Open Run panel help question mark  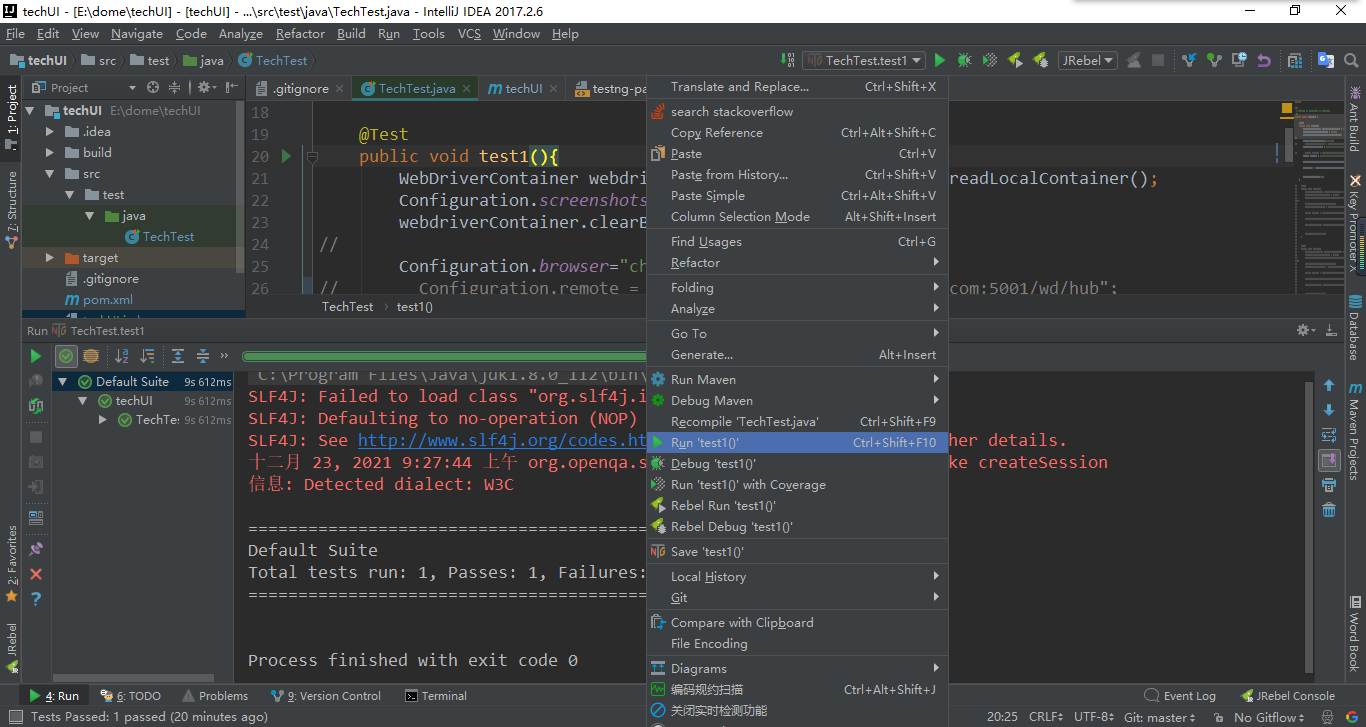point(36,599)
